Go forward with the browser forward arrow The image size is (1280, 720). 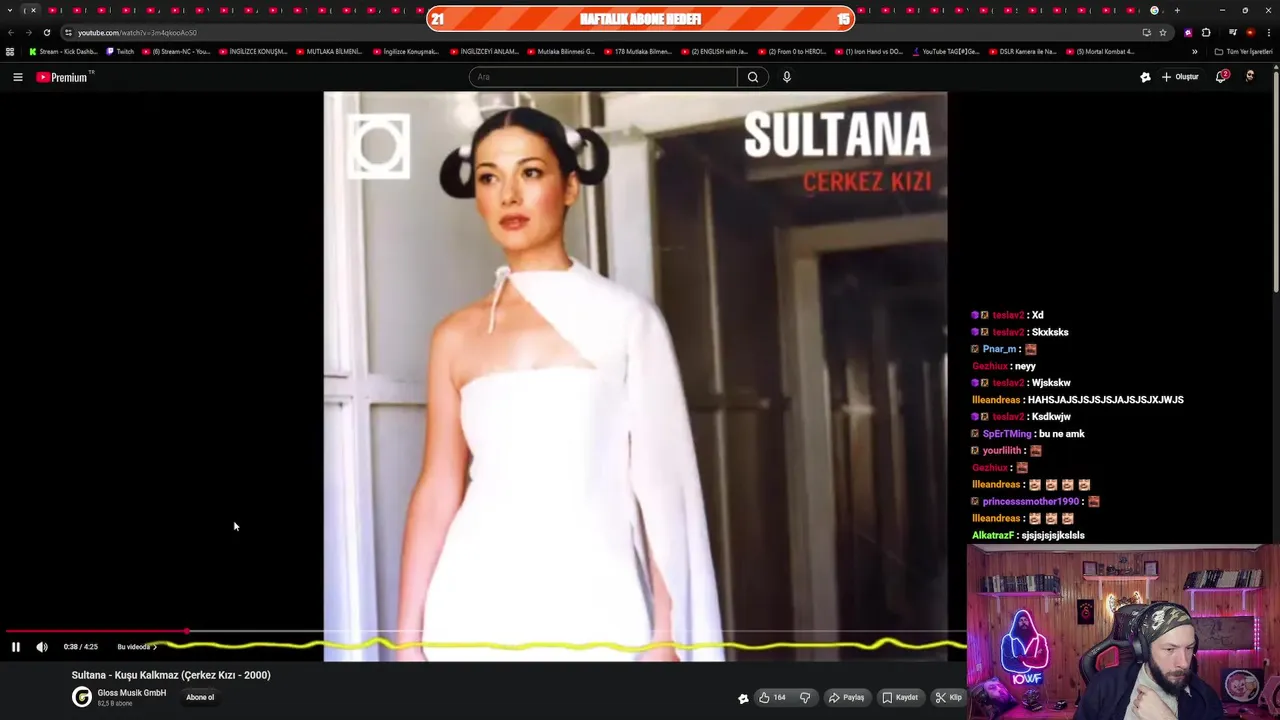[x=28, y=32]
